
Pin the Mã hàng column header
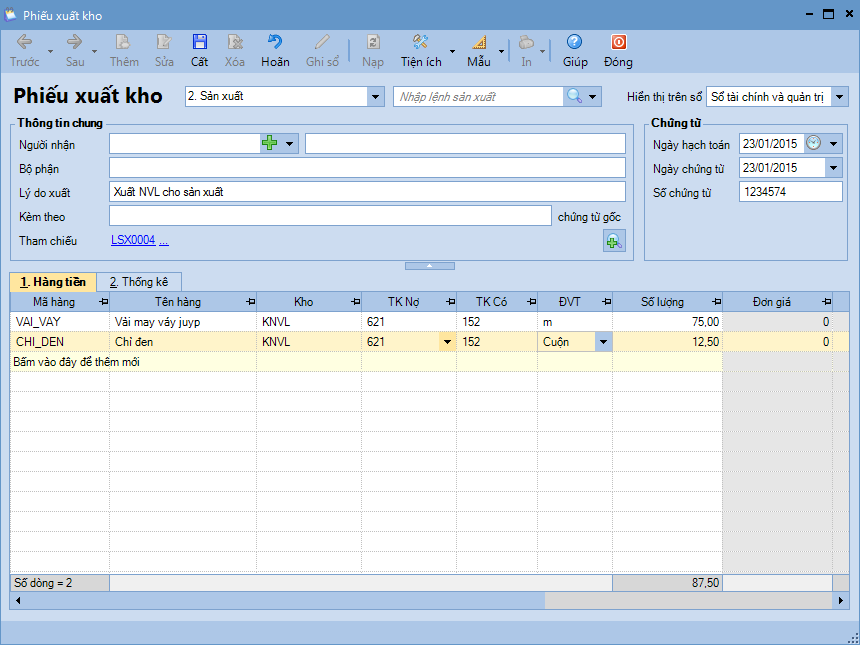(103, 301)
